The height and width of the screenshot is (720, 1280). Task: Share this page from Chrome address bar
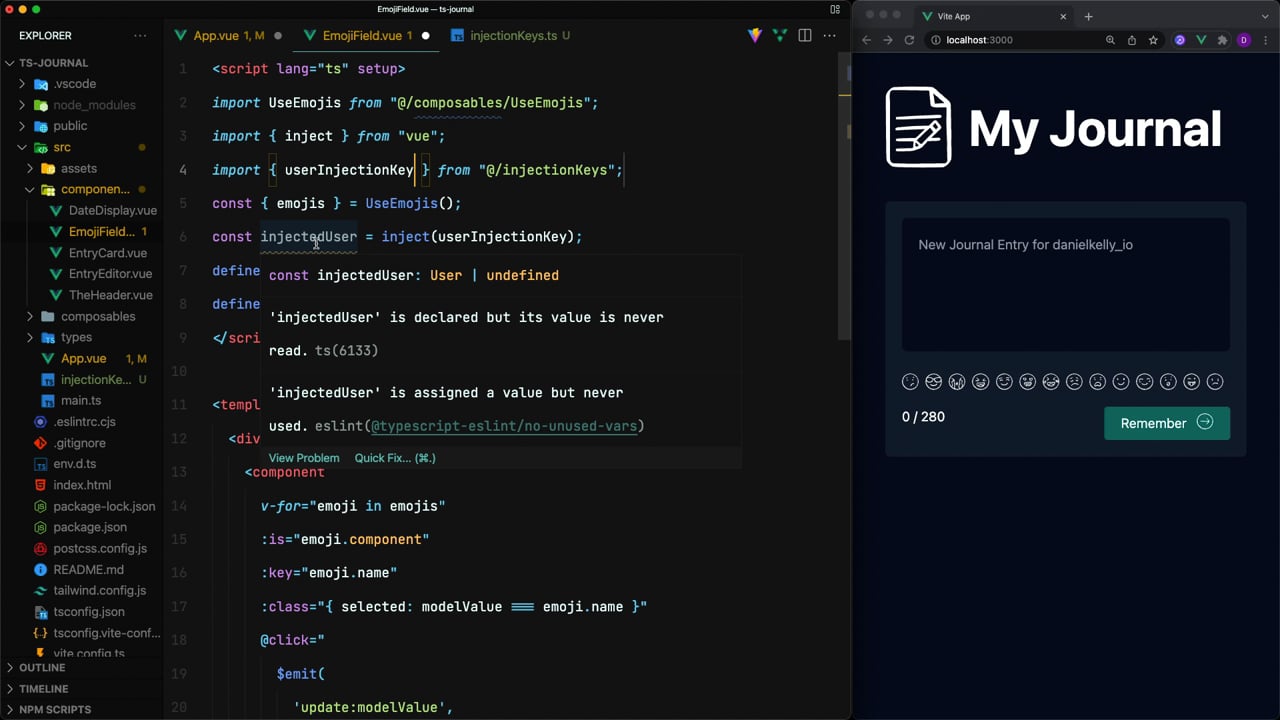1132,40
